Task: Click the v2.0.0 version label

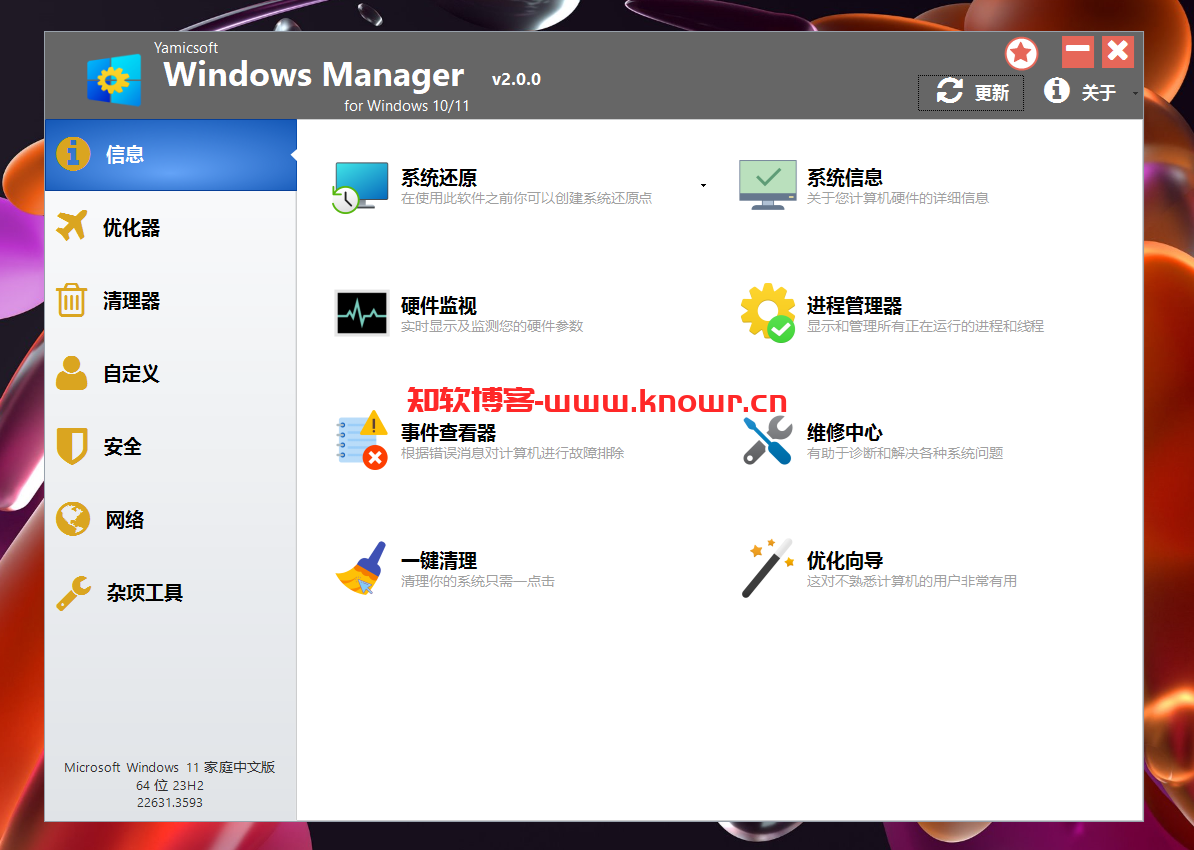Action: (516, 79)
